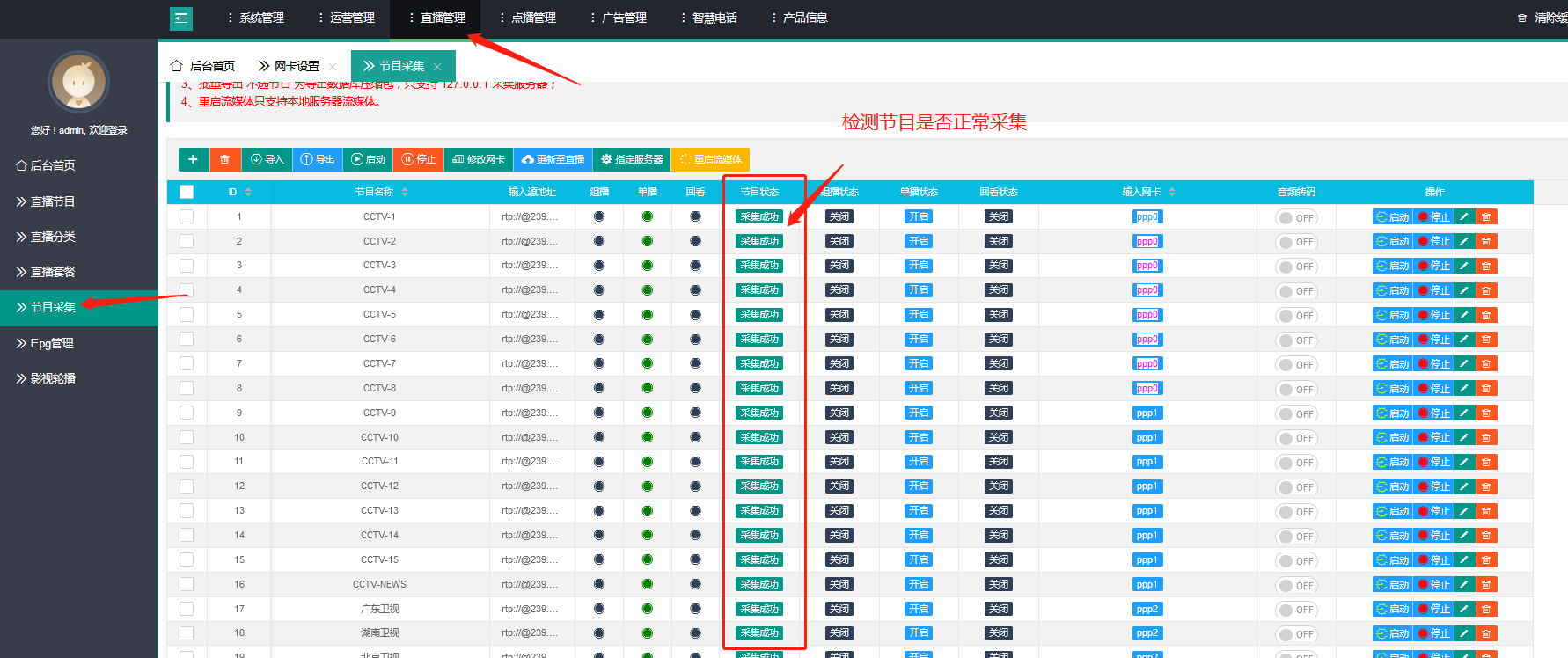Click the pencil edit icon for CCTV-1
The height and width of the screenshot is (658, 1568).
coord(1464,217)
